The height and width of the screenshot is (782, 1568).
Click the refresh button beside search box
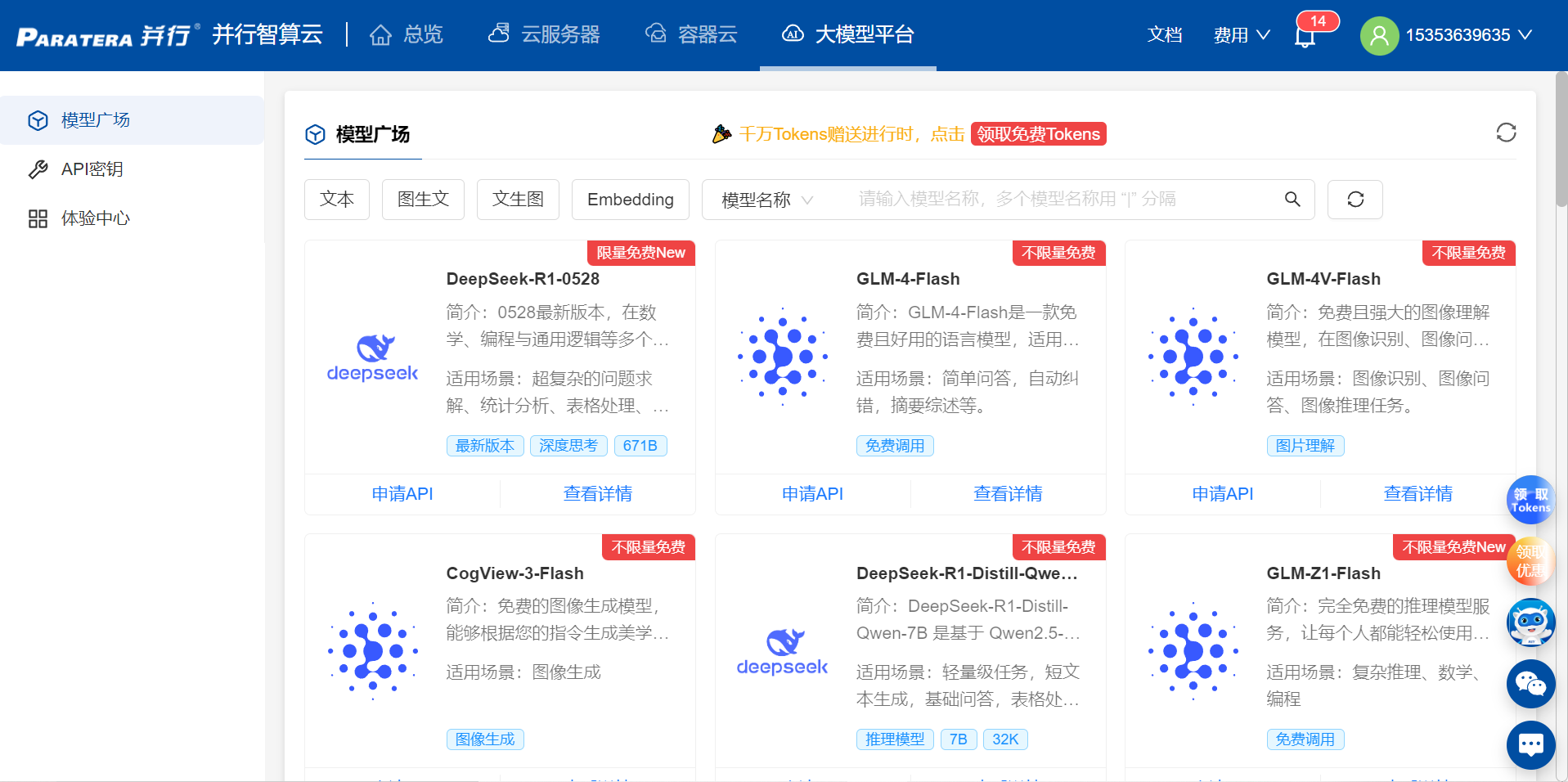tap(1355, 200)
